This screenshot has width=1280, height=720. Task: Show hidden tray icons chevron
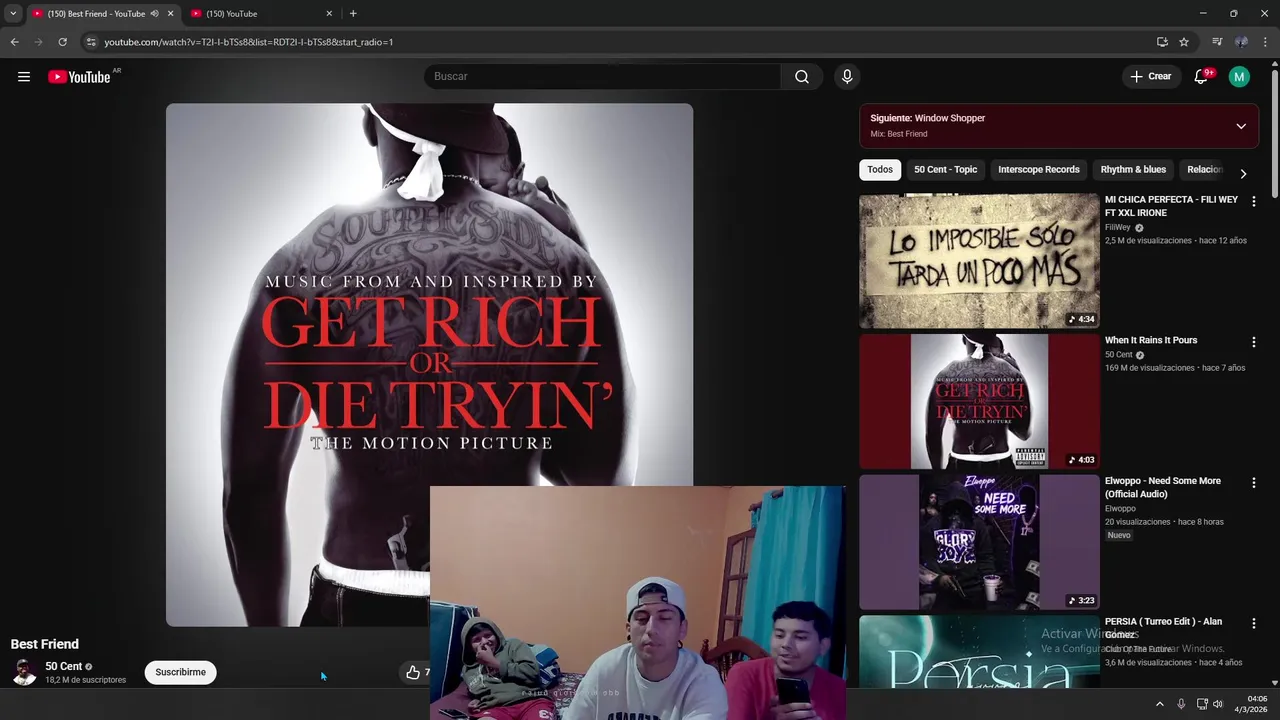pos(1160,704)
